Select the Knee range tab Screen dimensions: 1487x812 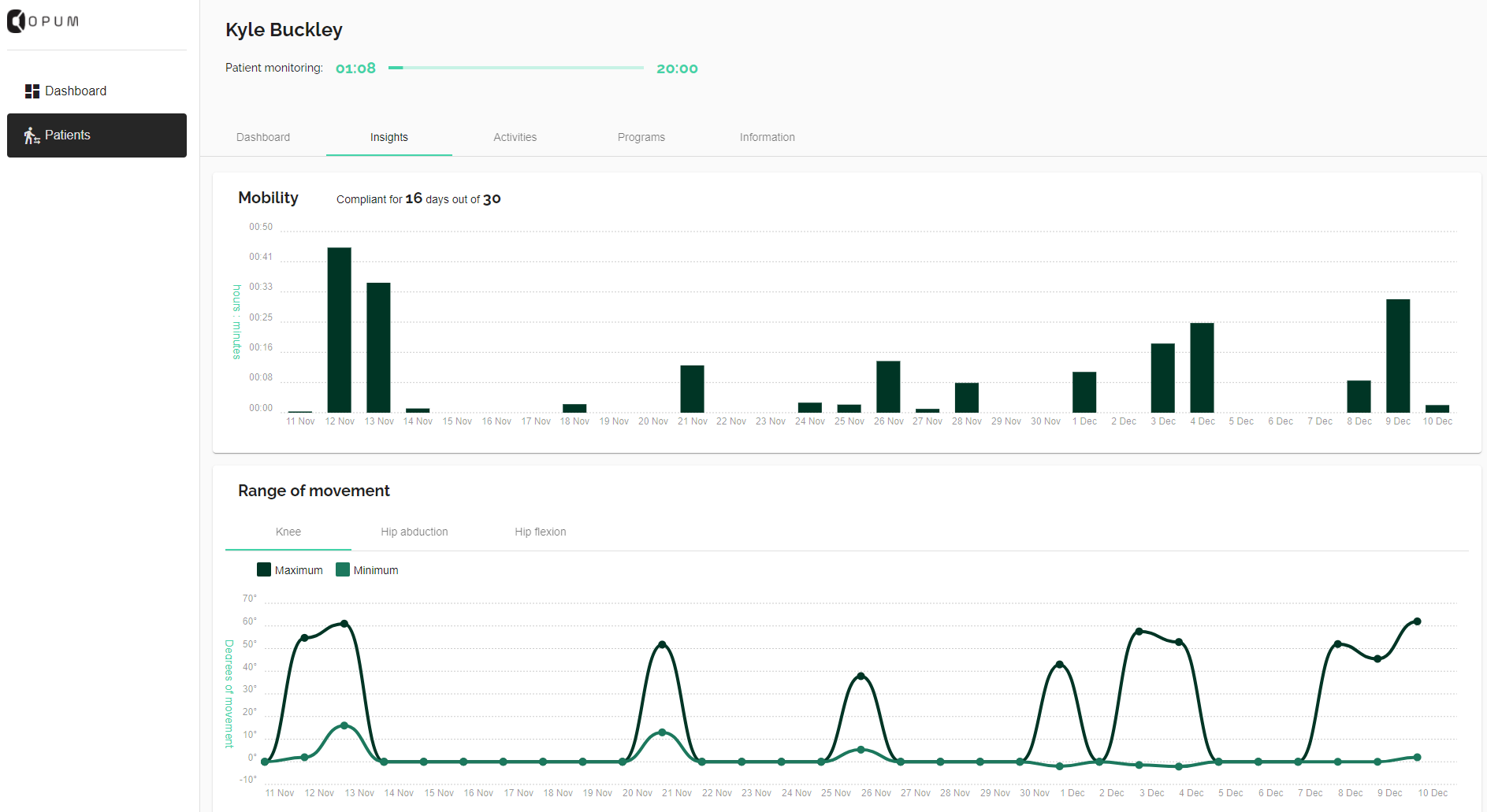288,532
